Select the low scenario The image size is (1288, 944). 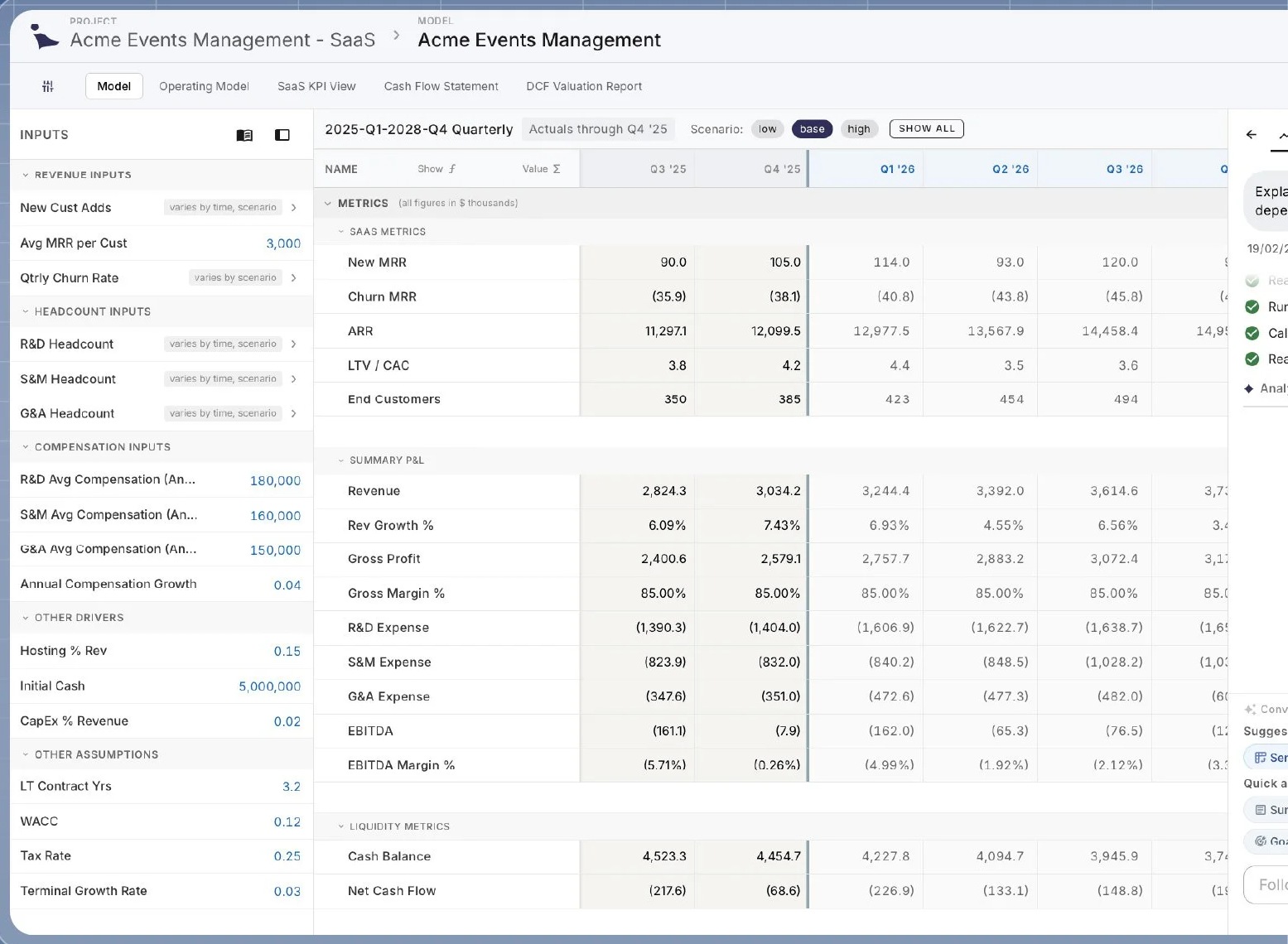[768, 129]
